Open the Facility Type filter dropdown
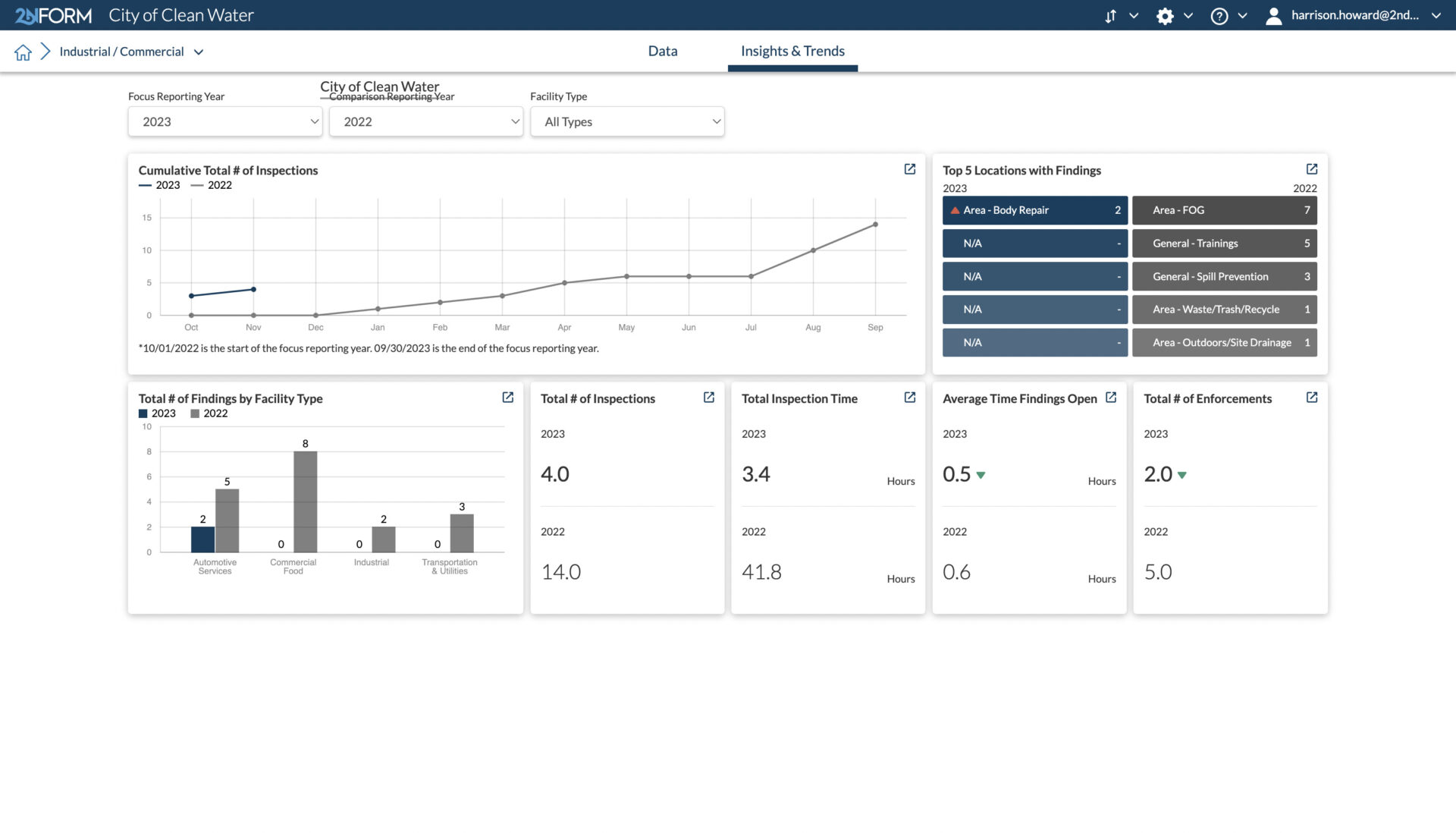This screenshot has height=833, width=1456. (x=627, y=121)
